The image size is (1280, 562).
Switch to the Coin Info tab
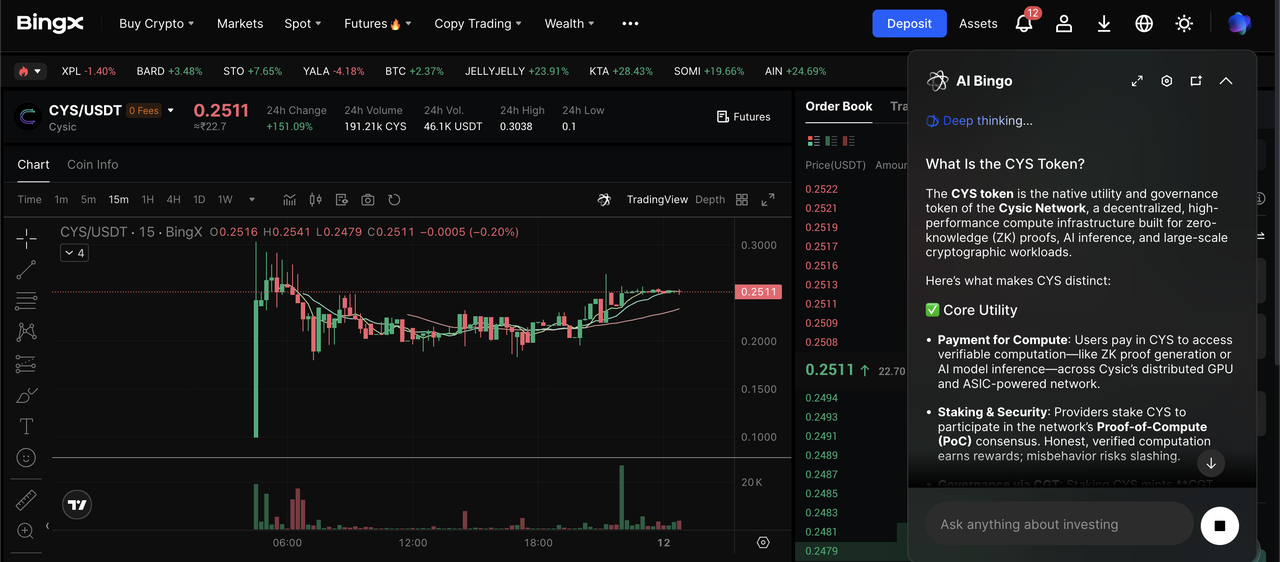92,164
